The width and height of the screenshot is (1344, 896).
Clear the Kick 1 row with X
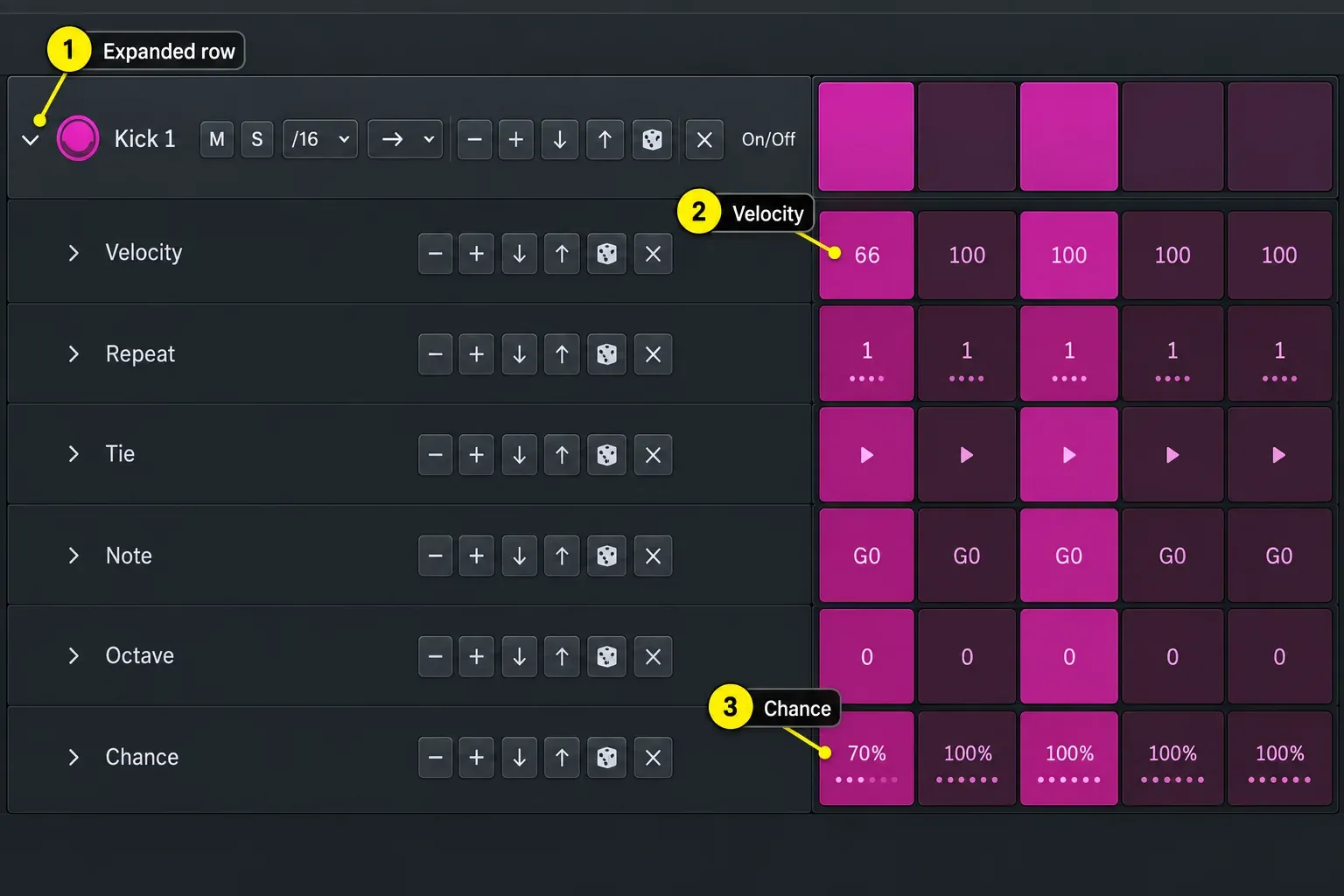[x=704, y=139]
